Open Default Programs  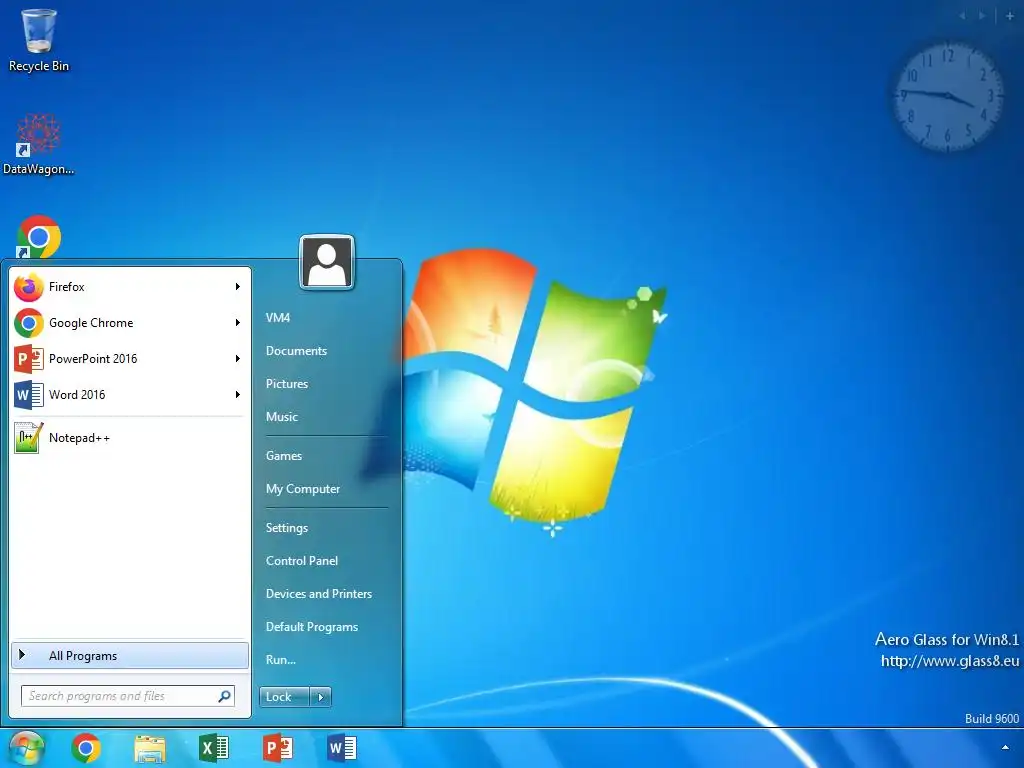tap(312, 627)
